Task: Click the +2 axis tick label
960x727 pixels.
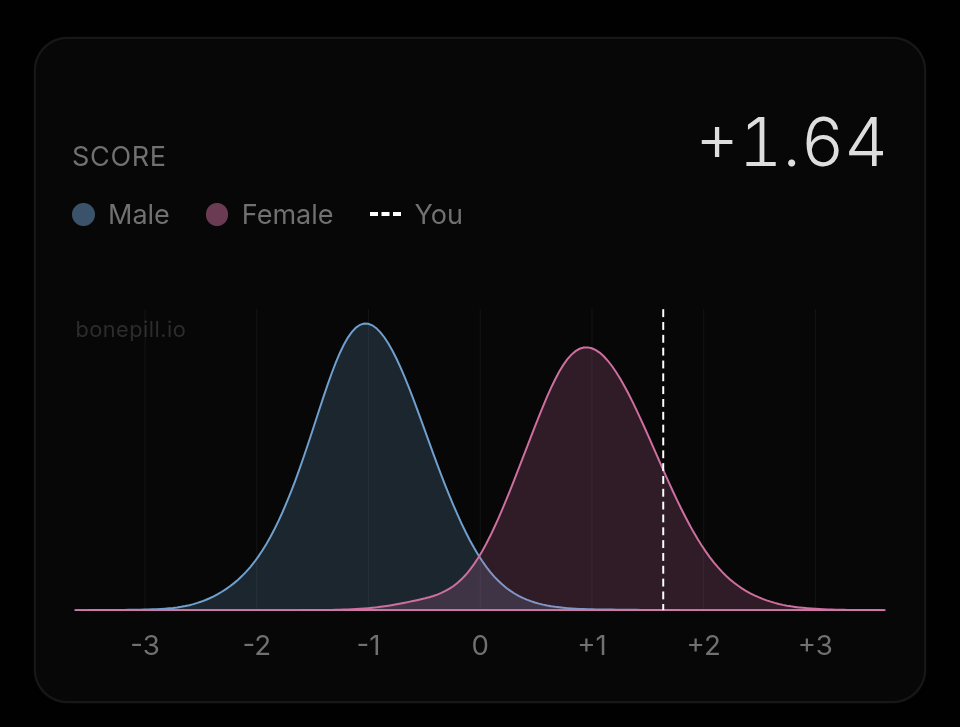Action: point(703,646)
